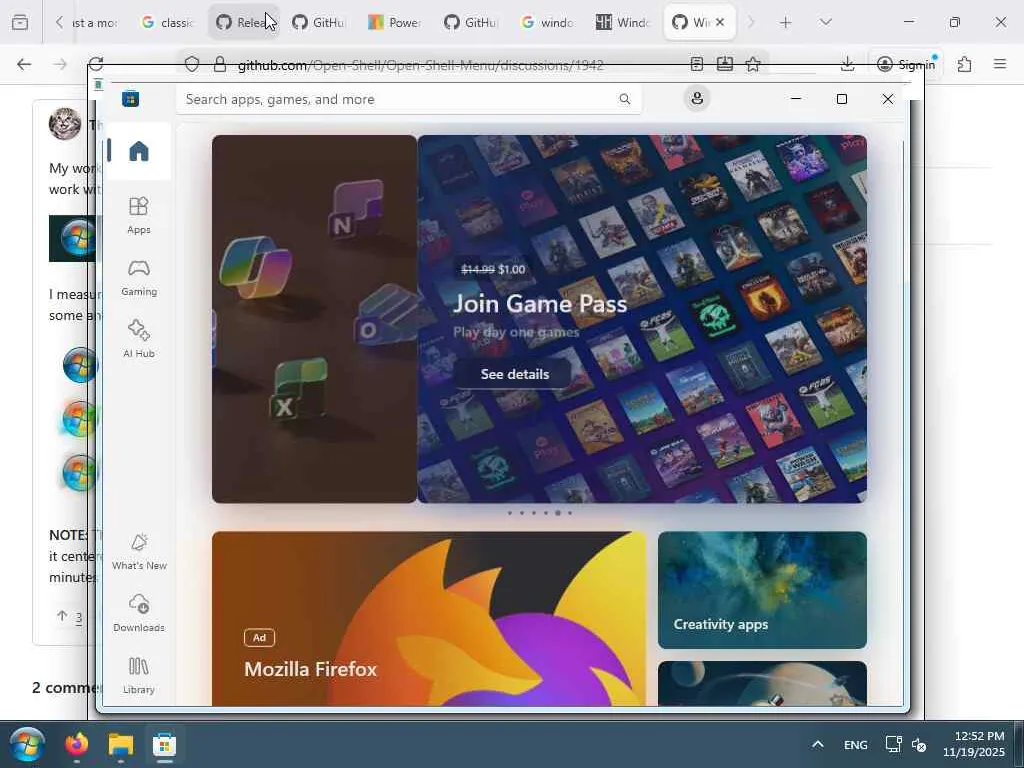Click the Store user profile icon

click(697, 98)
